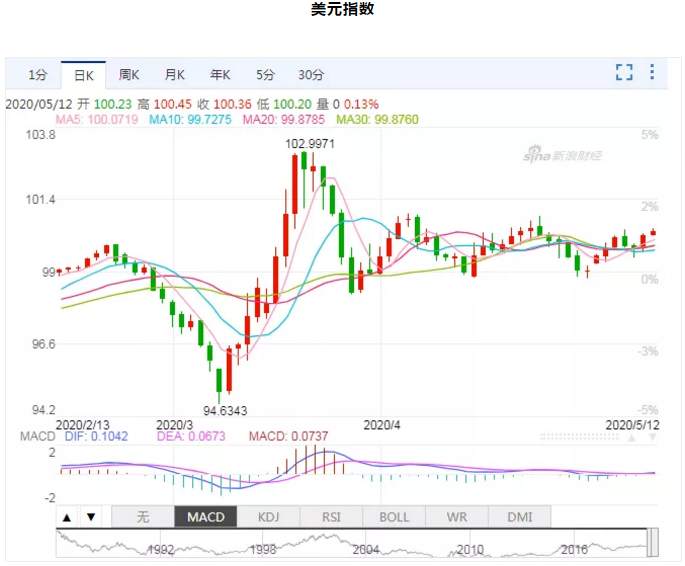Click the MA5: 100.0719 legend

click(97, 119)
